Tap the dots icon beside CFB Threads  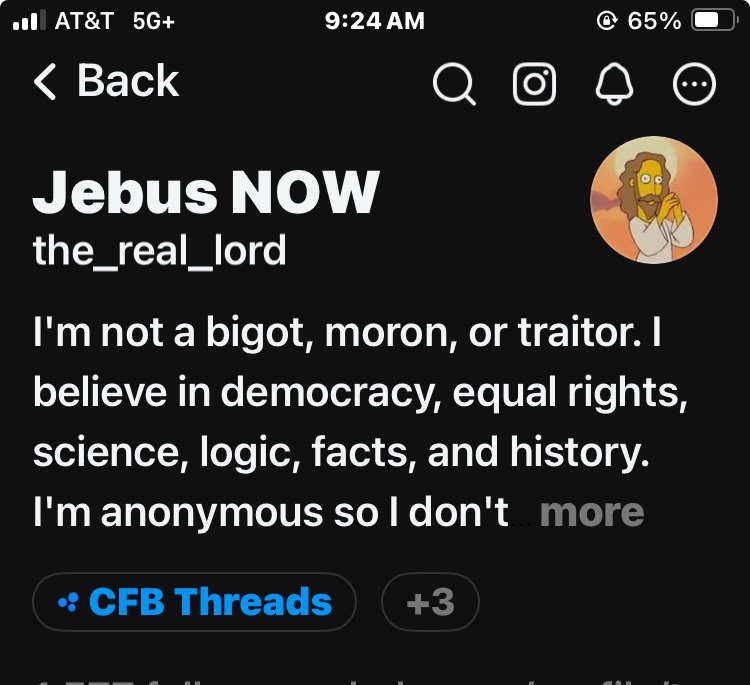click(68, 602)
